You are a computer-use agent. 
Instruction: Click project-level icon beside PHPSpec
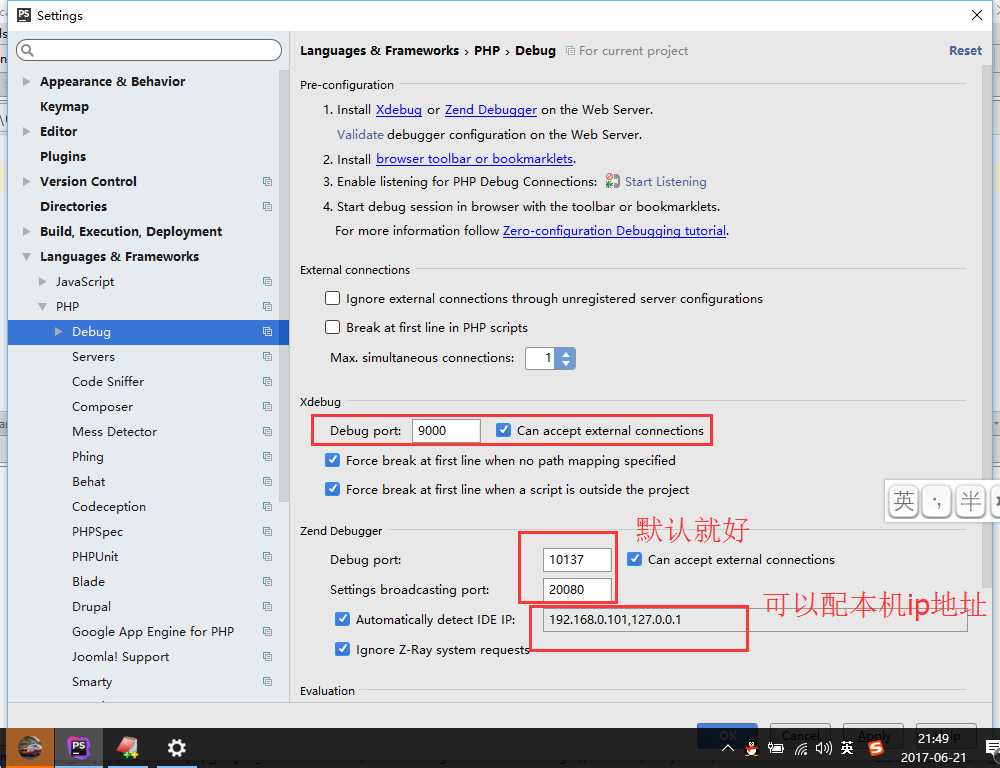[267, 531]
